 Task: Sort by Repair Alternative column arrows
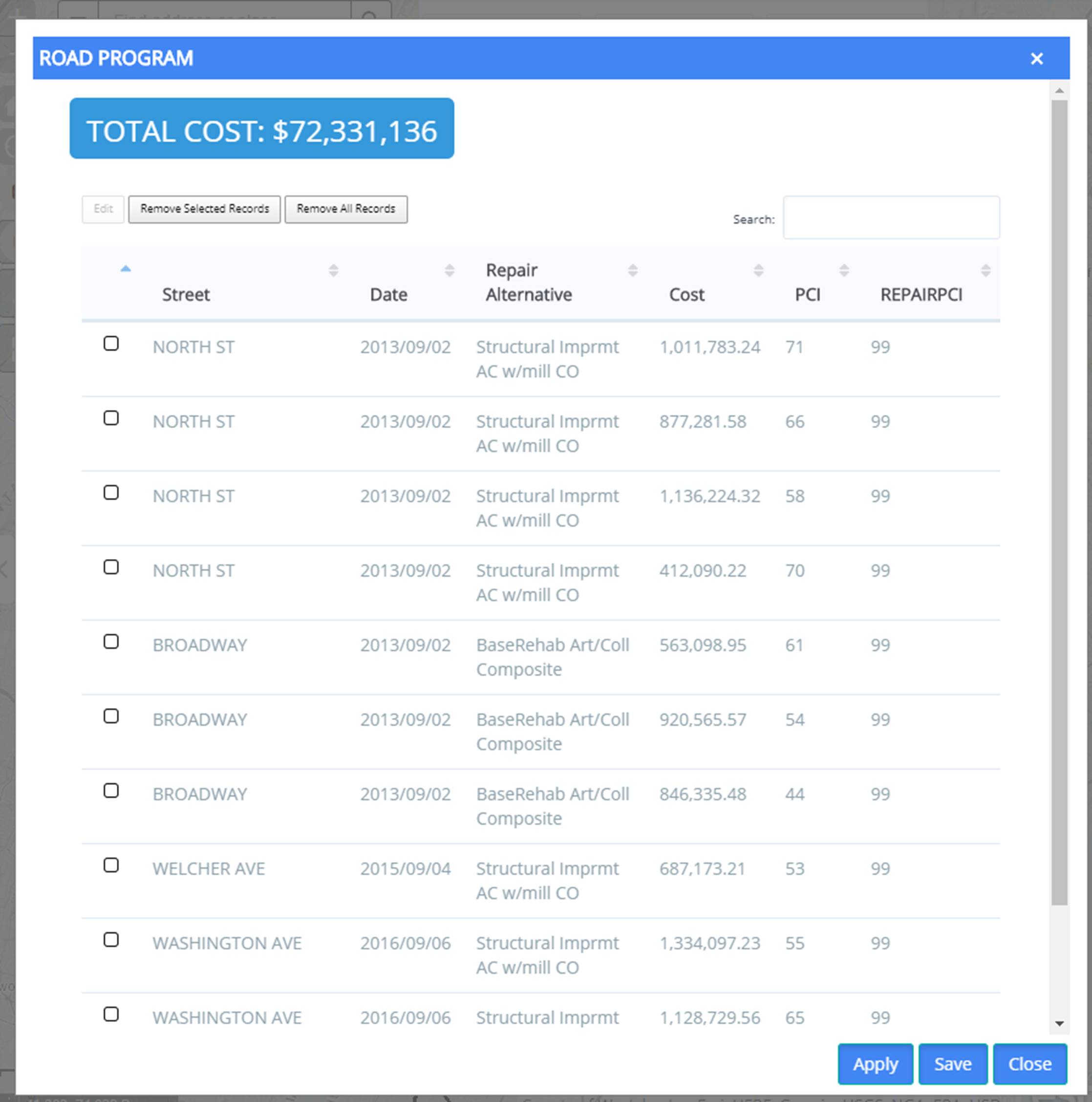(x=632, y=270)
